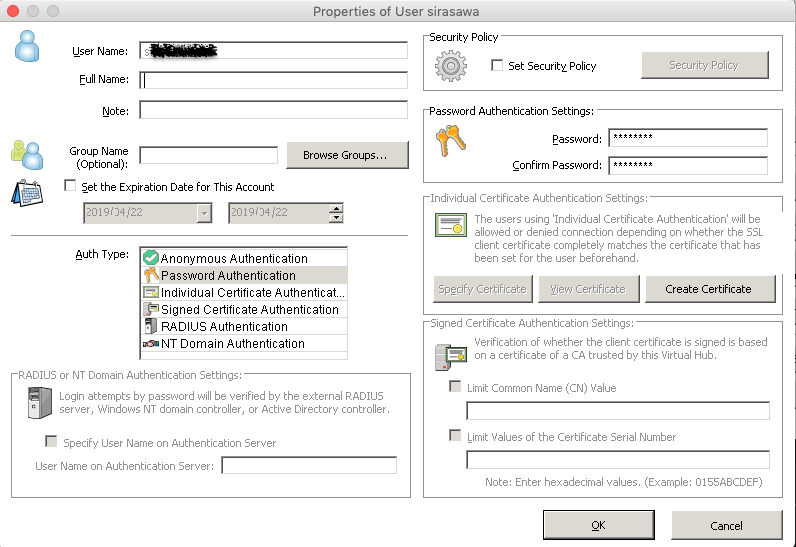Image resolution: width=796 pixels, height=547 pixels.
Task: Check Set the Expiration Date for This Account
Action: tap(69, 186)
